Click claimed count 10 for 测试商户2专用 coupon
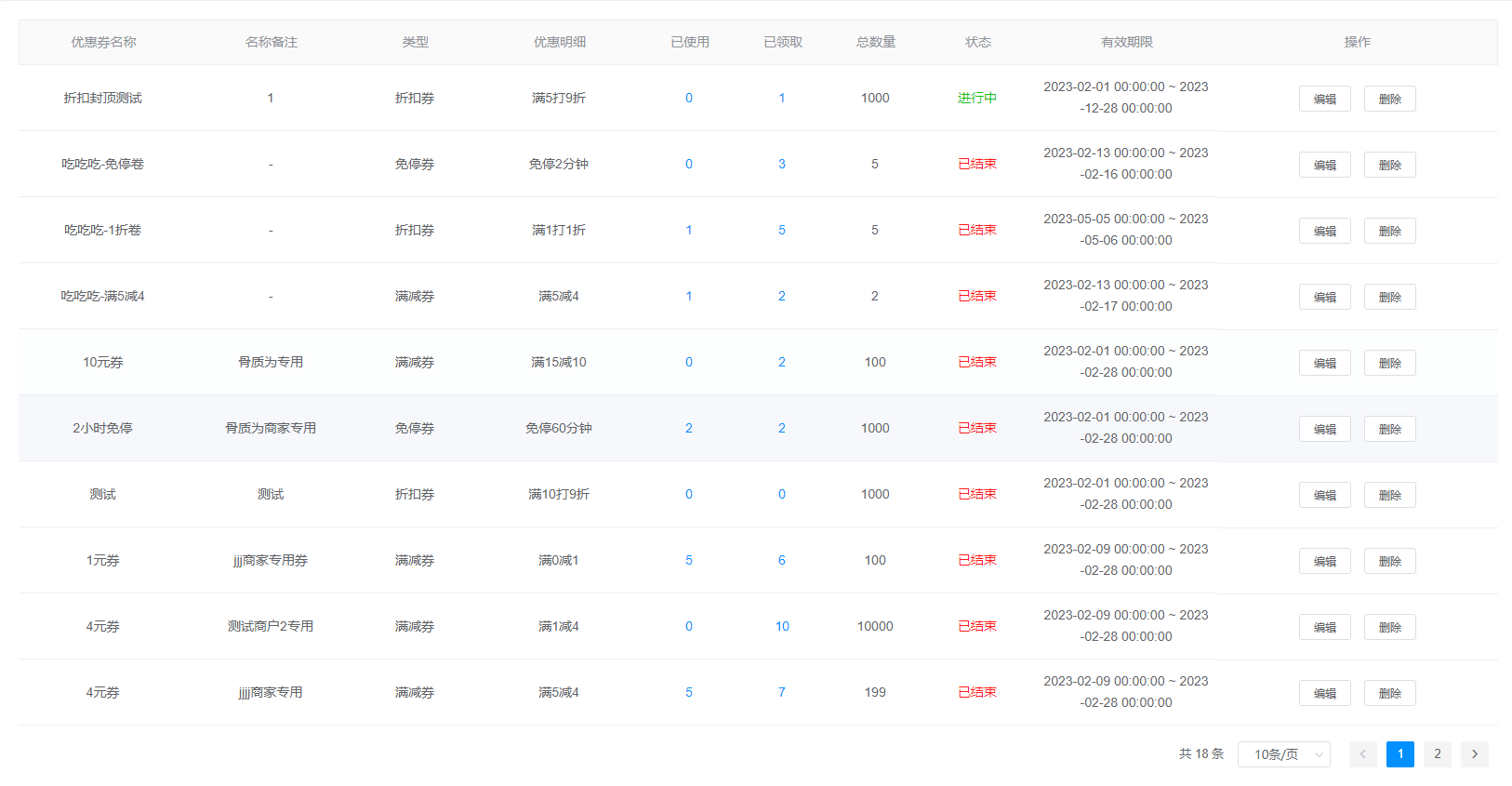1512x786 pixels. pyautogui.click(x=781, y=626)
